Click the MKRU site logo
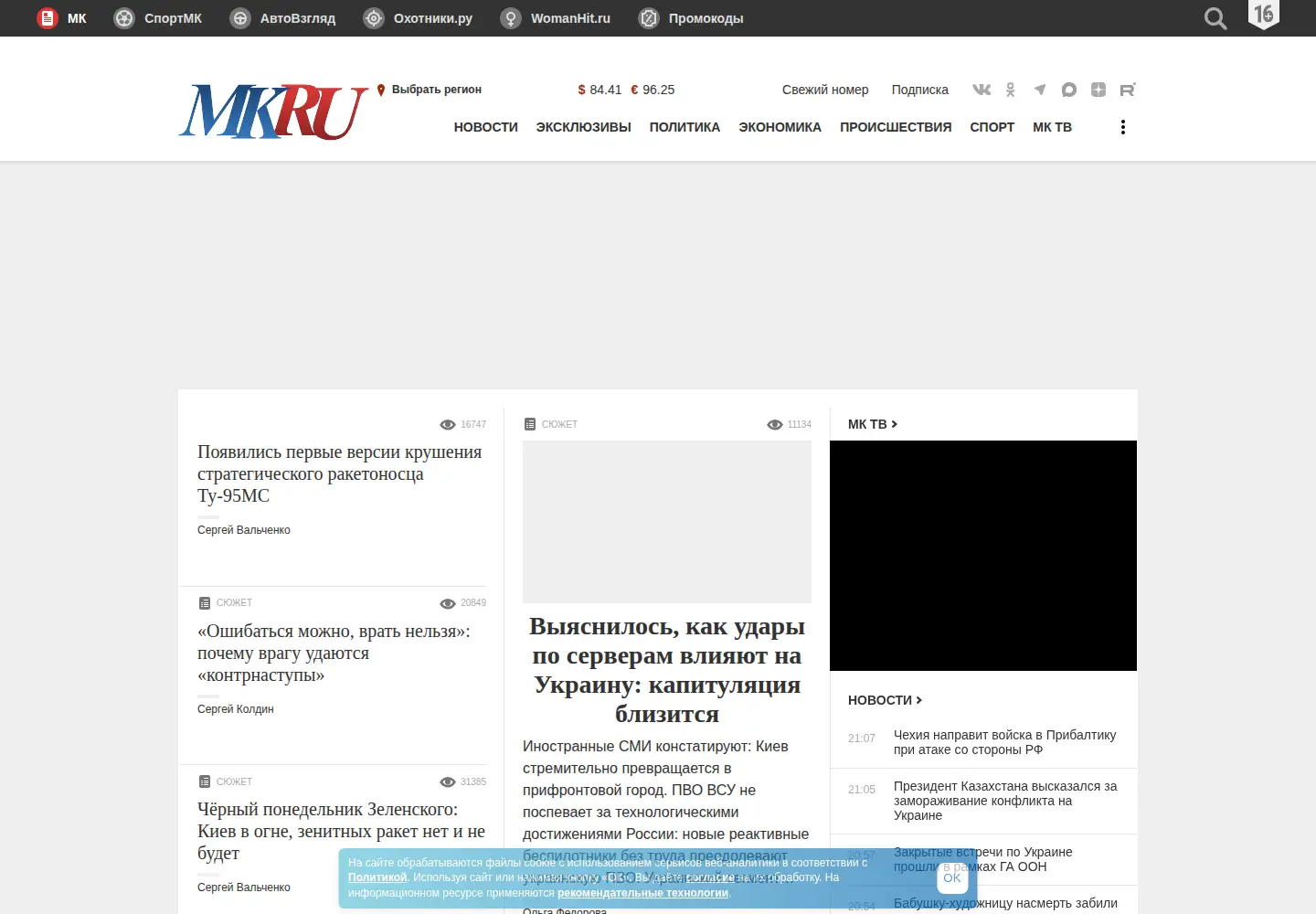1316x914 pixels. pos(273,112)
